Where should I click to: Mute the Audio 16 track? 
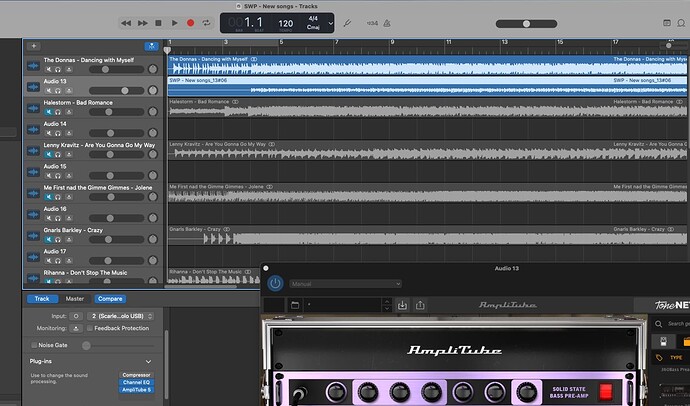[x=48, y=218]
